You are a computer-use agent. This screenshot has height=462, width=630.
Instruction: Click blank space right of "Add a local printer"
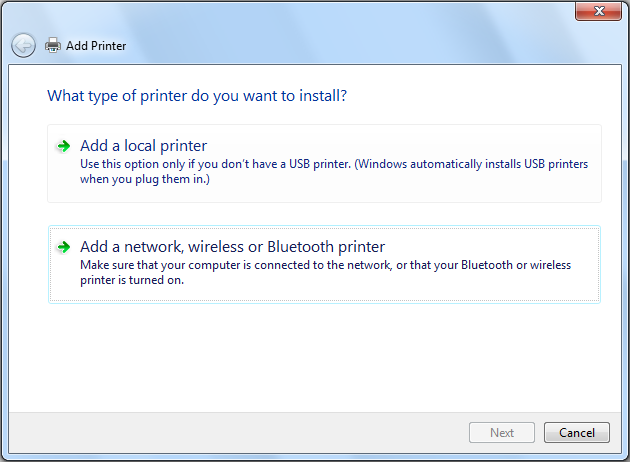(x=400, y=144)
